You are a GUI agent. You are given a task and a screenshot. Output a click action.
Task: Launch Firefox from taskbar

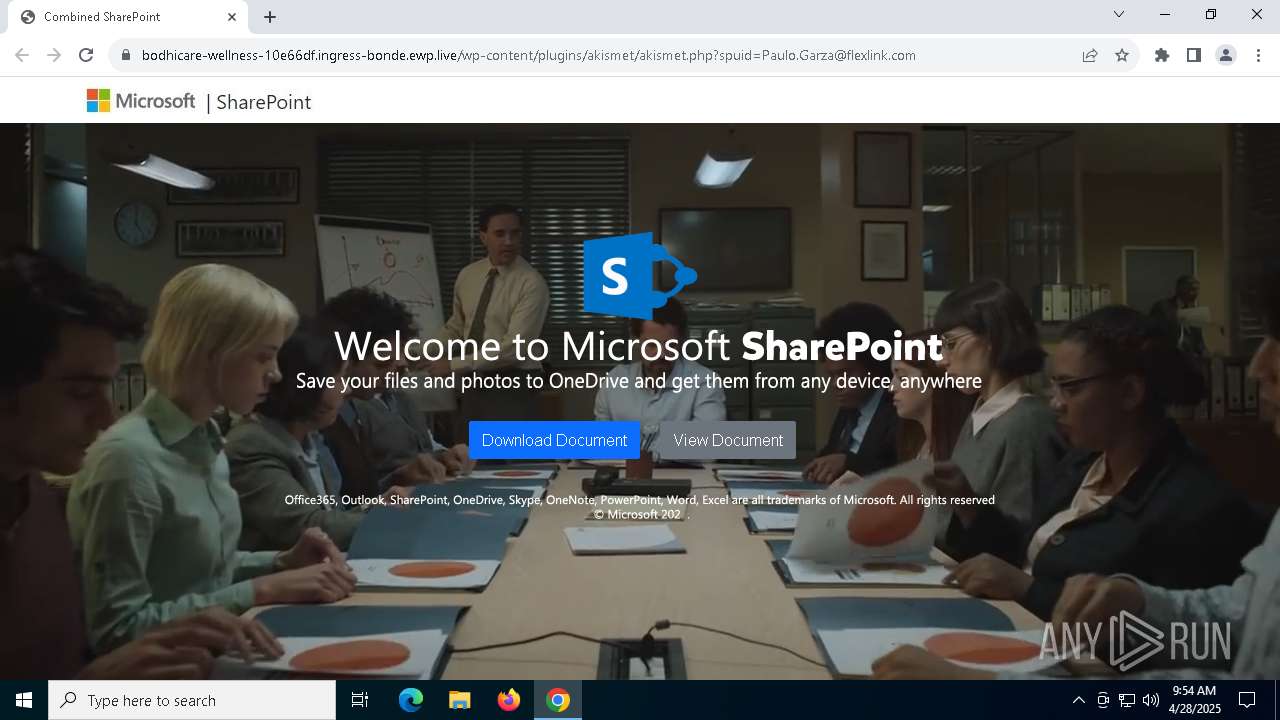pos(509,700)
